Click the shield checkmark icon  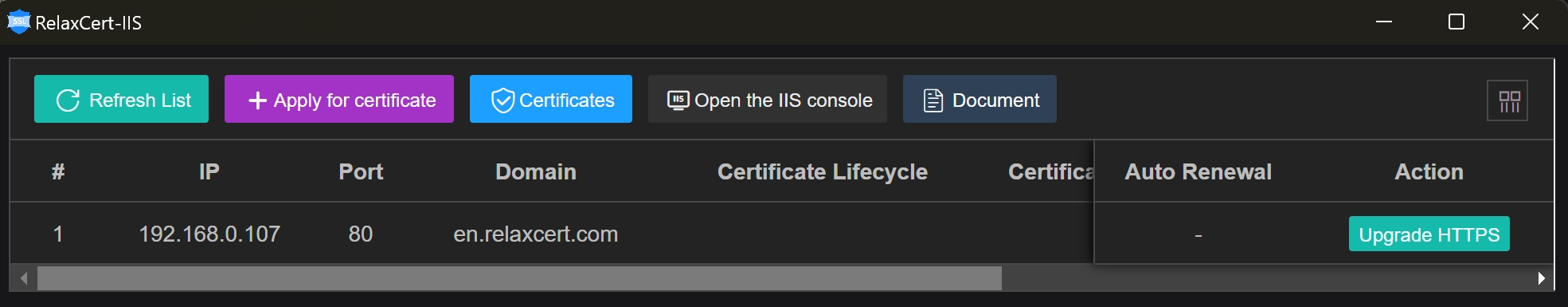point(502,100)
